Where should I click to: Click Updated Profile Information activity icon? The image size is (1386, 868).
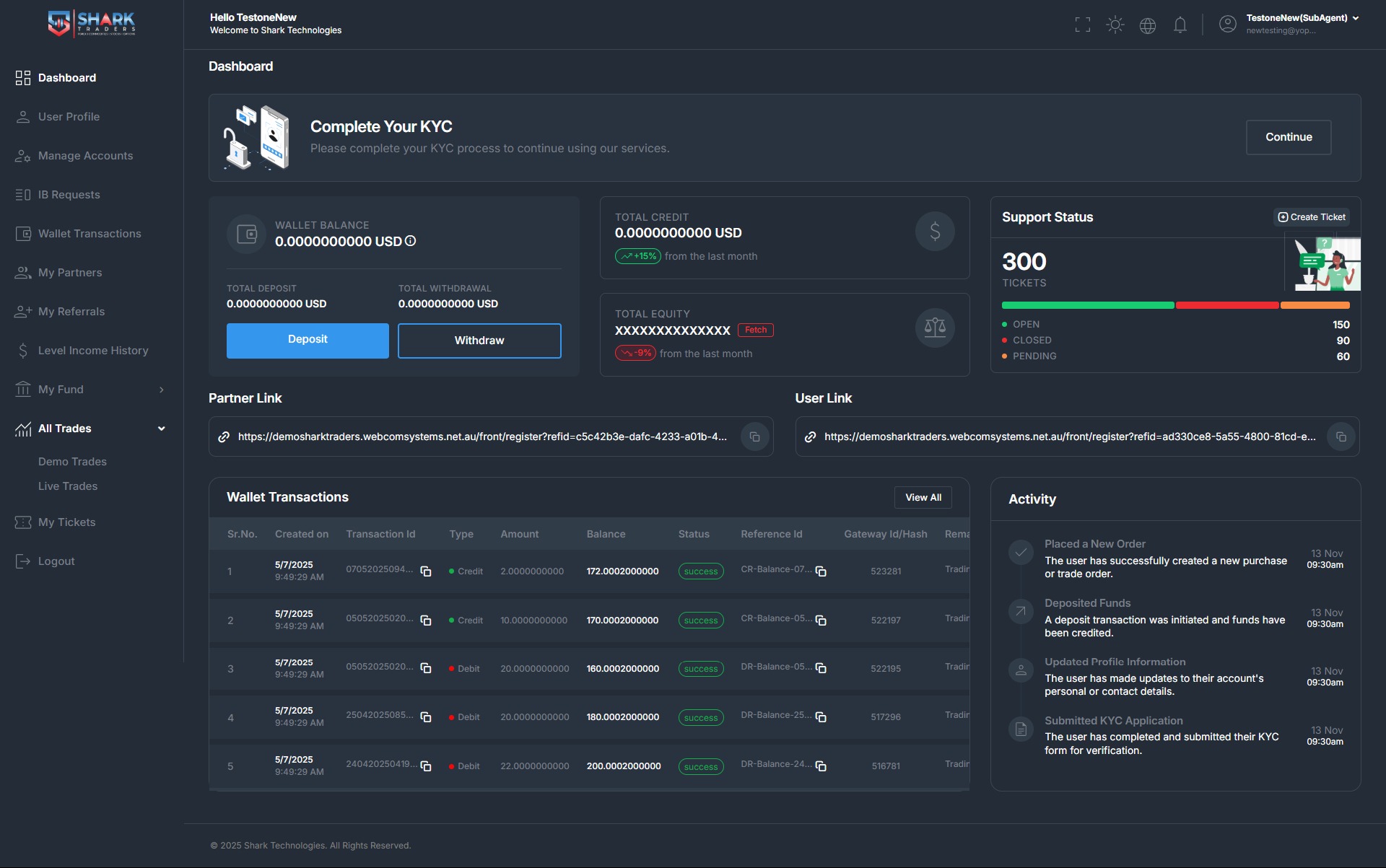pos(1021,670)
